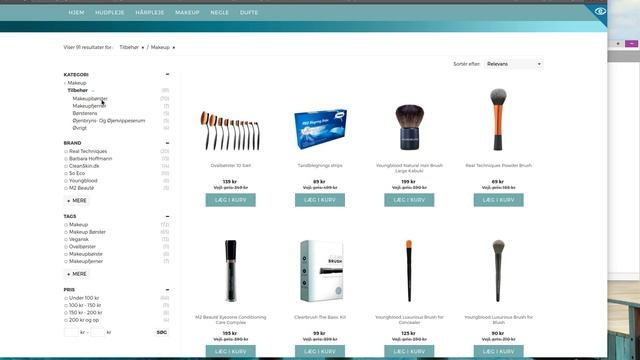This screenshot has height=360, width=640.
Task: Check the Makeup Børster tag filter
Action: pyautogui.click(x=66, y=232)
